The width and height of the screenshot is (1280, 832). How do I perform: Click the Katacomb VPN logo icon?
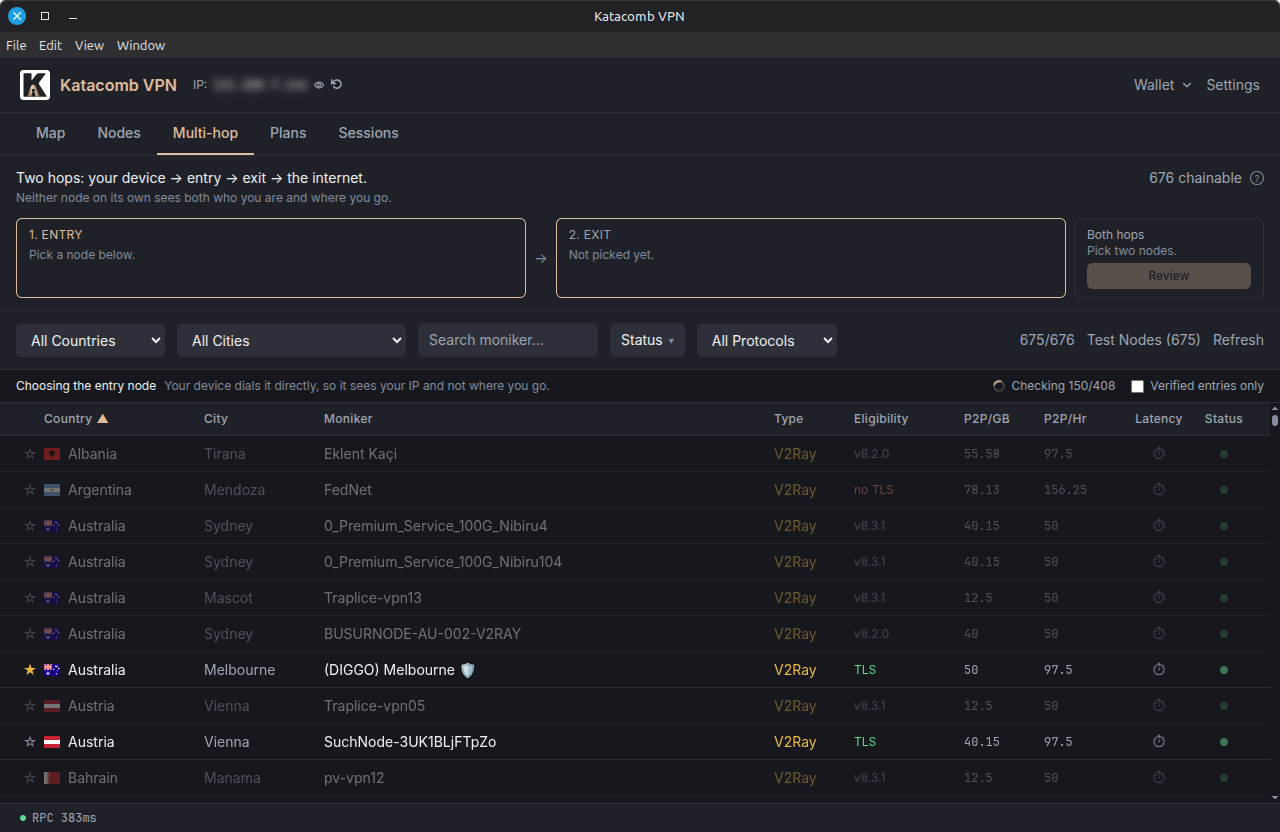coord(35,85)
